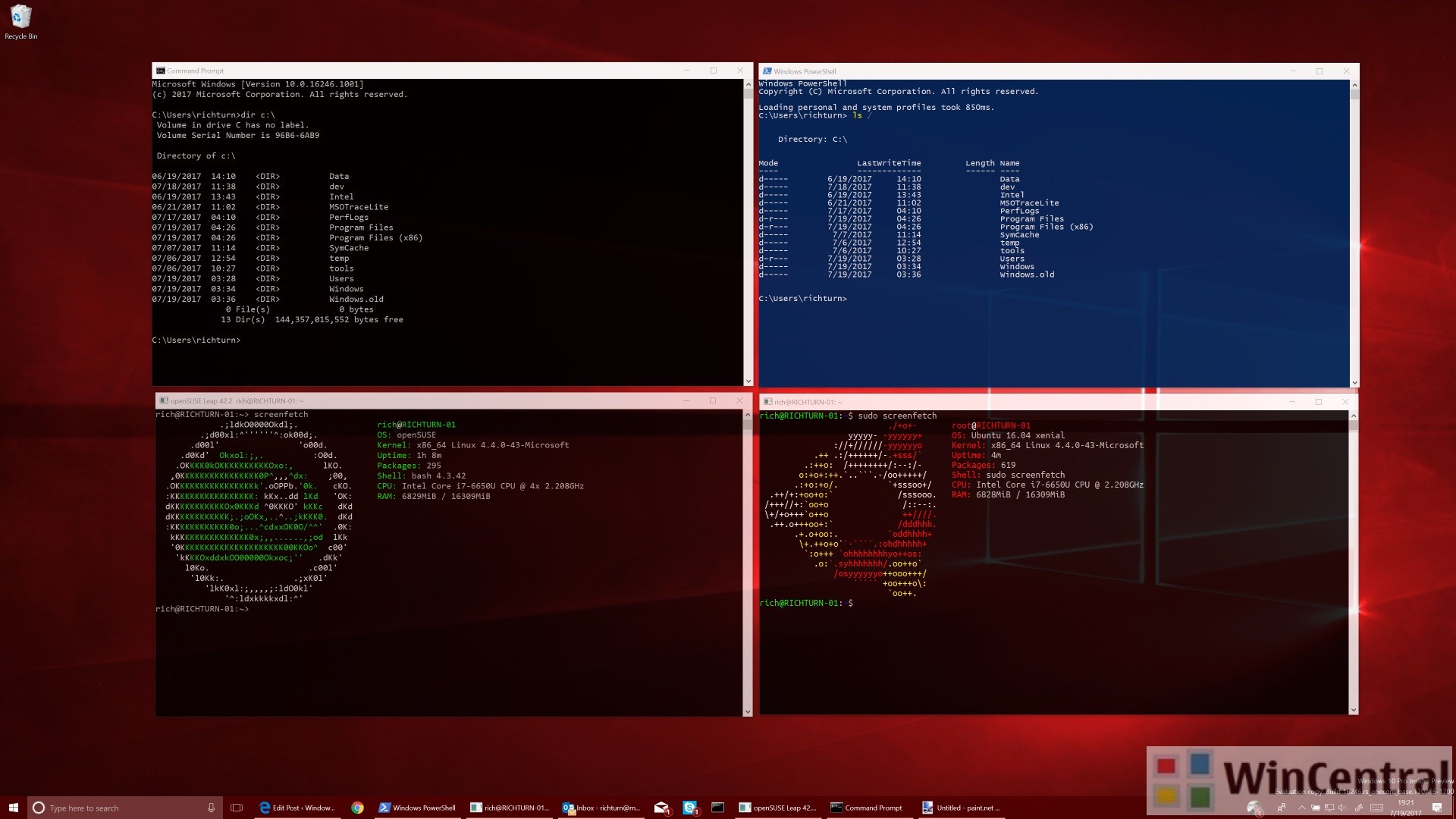This screenshot has width=1456, height=819.
Task: Click the microphone icon in search box
Action: coord(211,808)
